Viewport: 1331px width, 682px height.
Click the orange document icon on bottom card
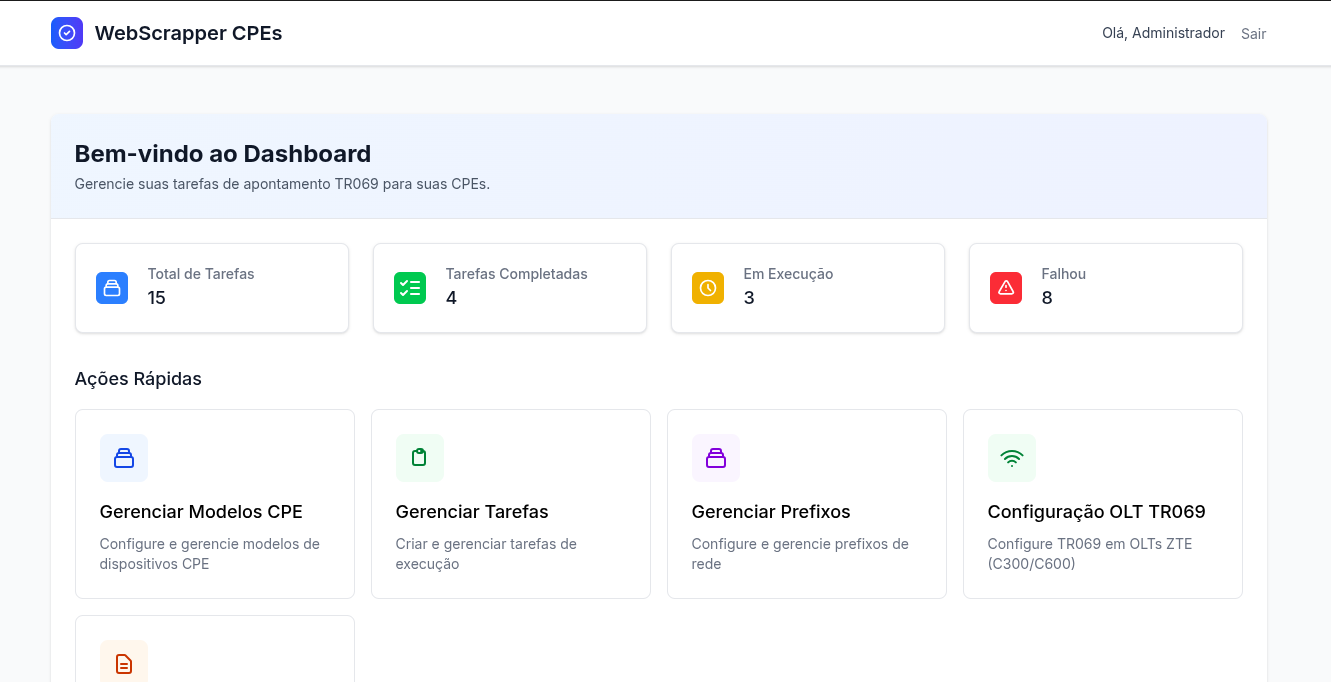pyautogui.click(x=123, y=661)
